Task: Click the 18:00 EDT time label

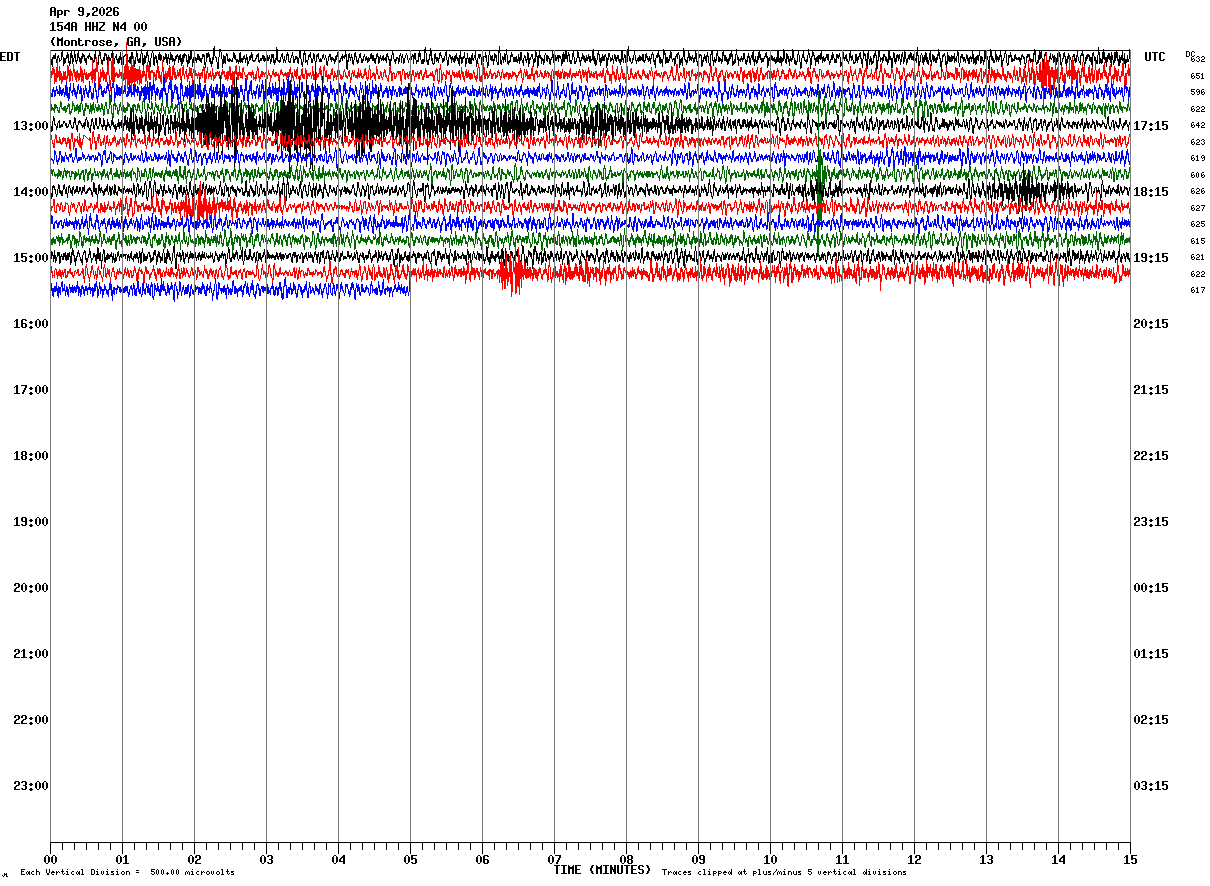Action: coord(31,456)
